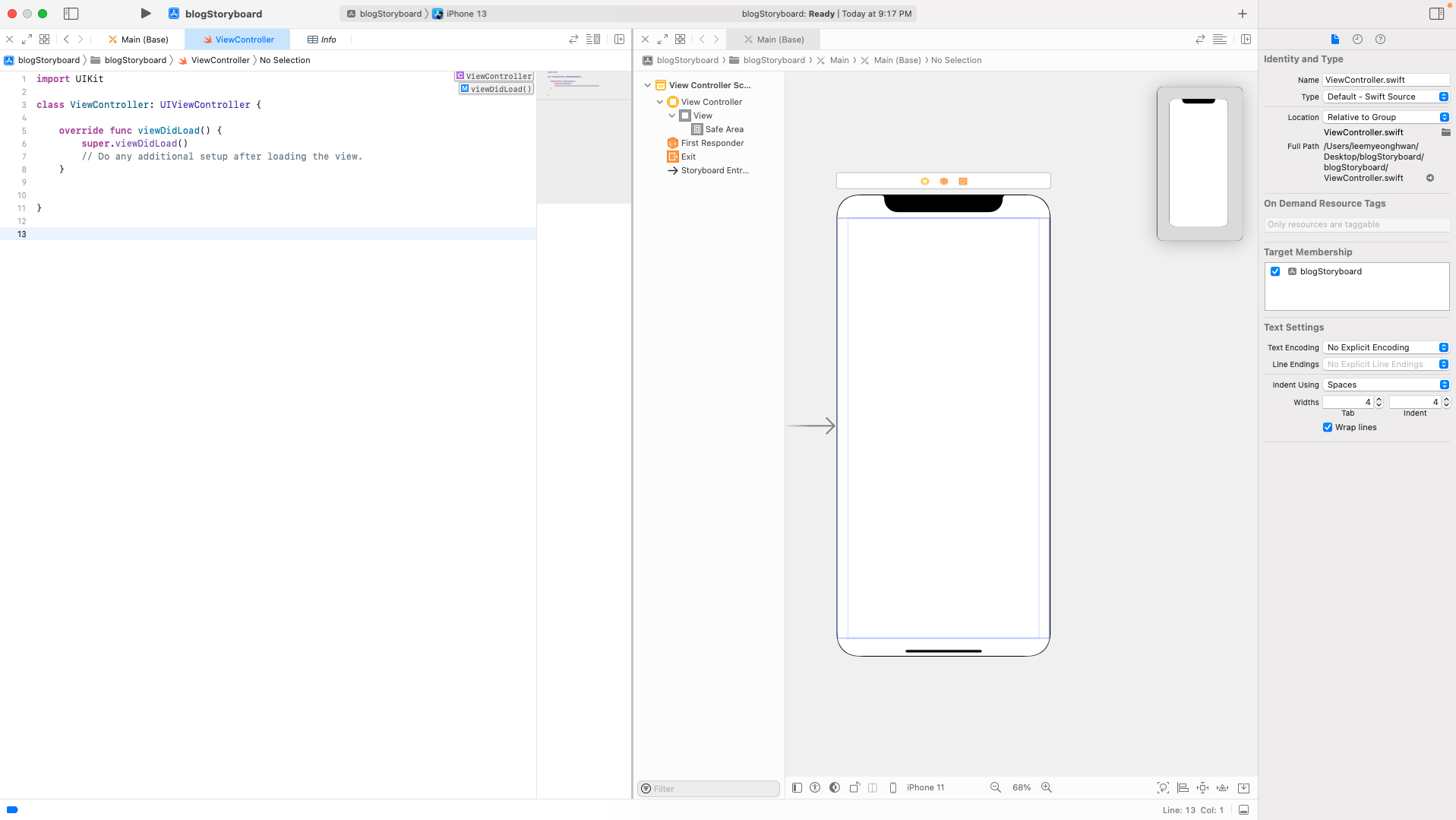The image size is (1456, 820).
Task: Jump to the ViewController class minimap label
Action: coord(494,76)
